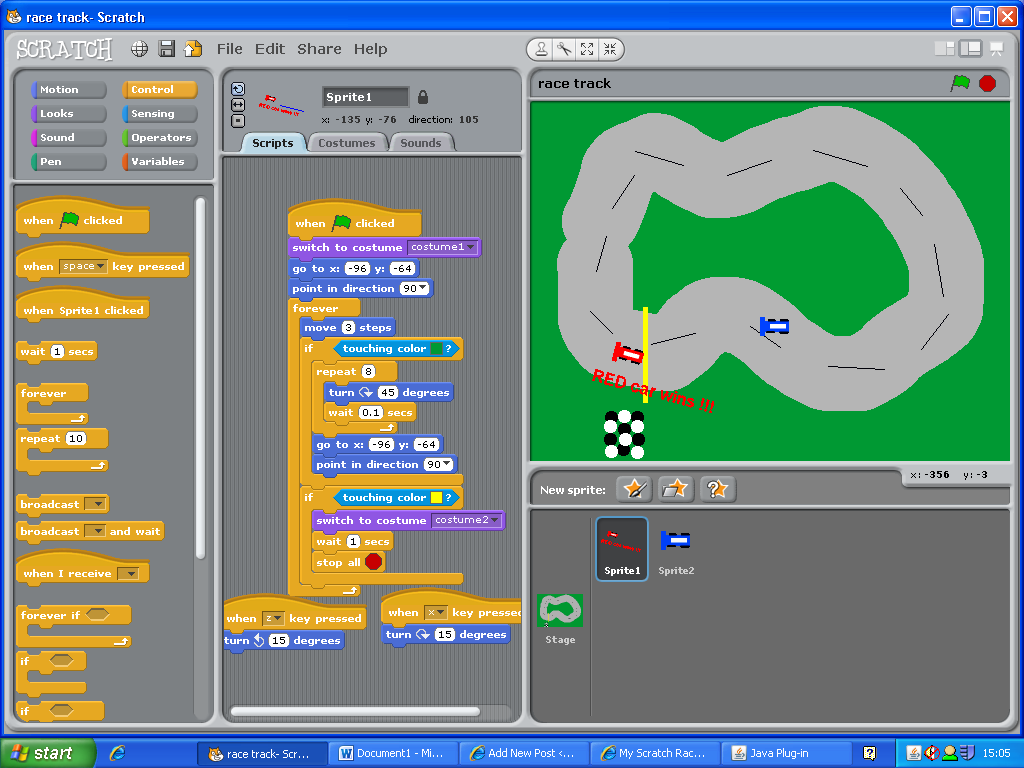Select 'can rotate' rotation style
The height and width of the screenshot is (768, 1024).
(238, 89)
